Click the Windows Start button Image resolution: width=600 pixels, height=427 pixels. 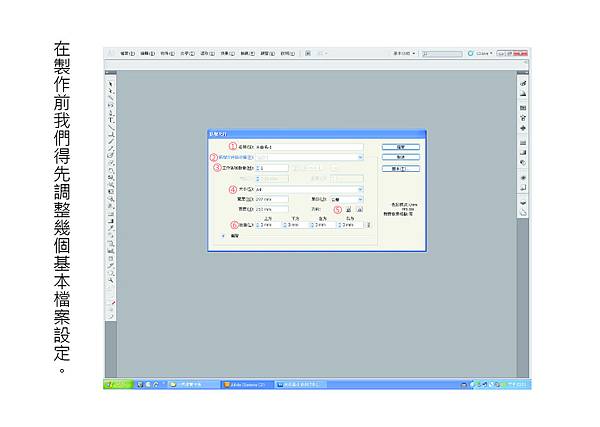coord(118,384)
